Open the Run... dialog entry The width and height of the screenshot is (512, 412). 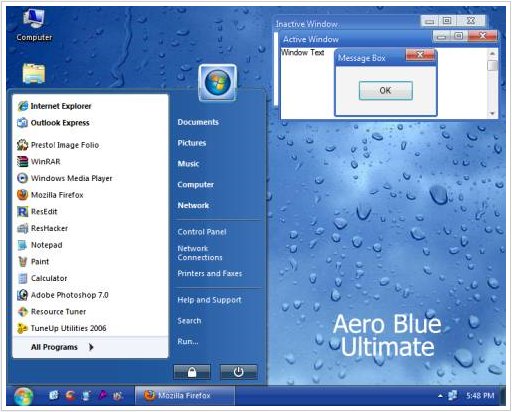coord(188,341)
